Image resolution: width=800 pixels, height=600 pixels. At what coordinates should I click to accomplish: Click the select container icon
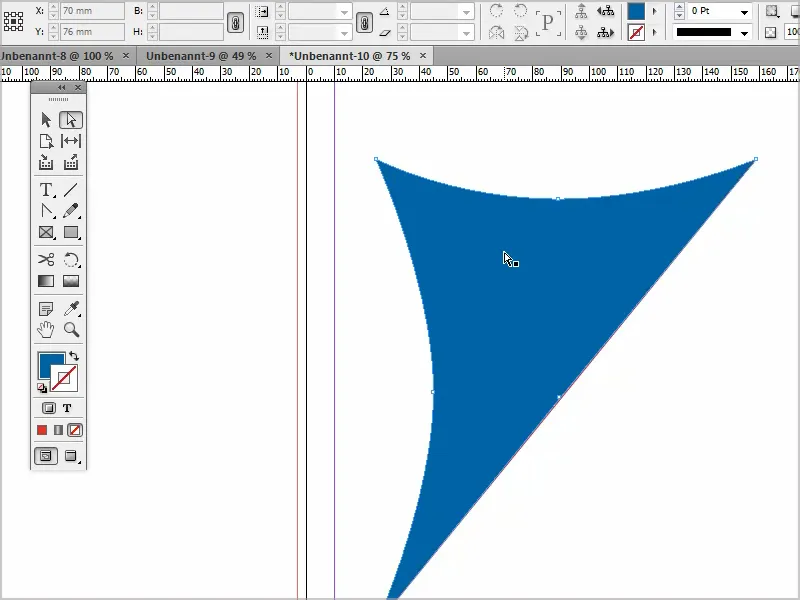[x=581, y=10]
